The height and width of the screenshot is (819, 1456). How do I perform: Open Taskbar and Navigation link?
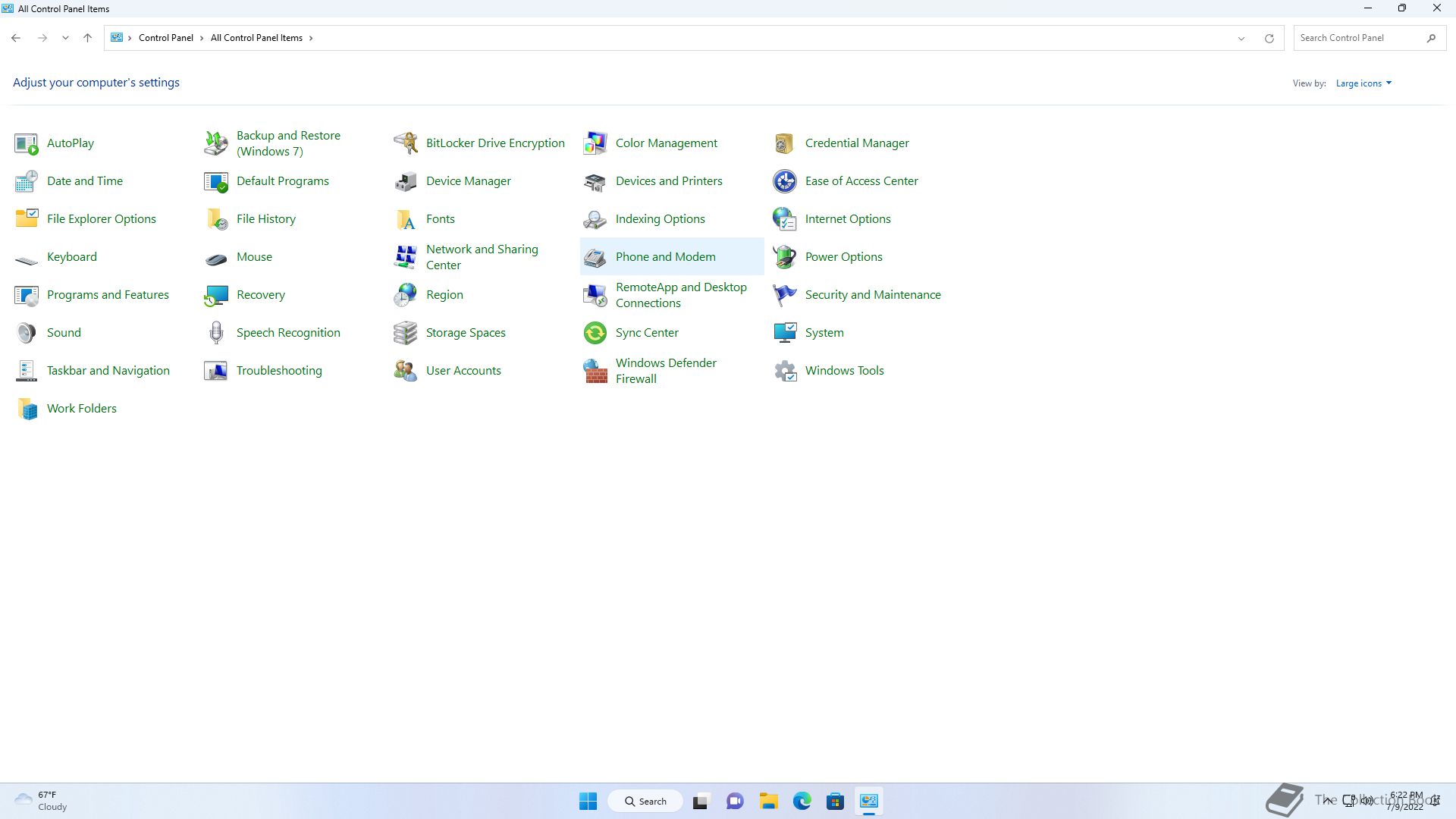coord(108,371)
